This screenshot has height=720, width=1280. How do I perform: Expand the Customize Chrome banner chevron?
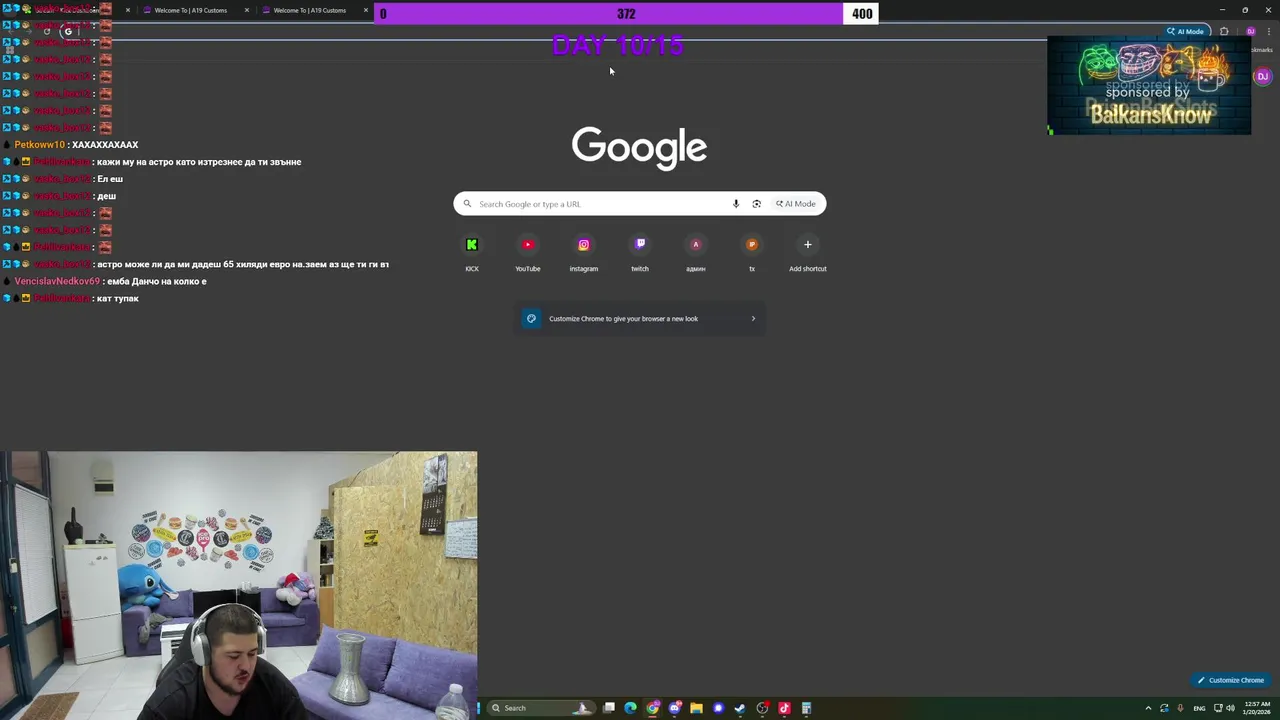point(753,319)
